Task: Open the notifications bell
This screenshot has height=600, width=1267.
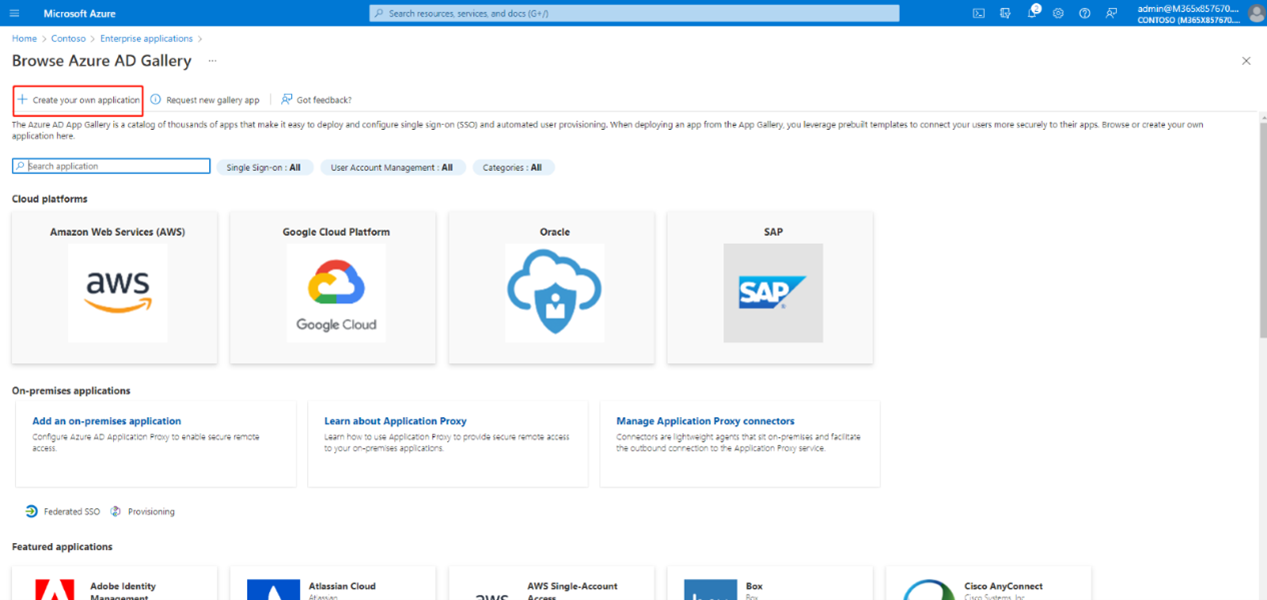Action: pyautogui.click(x=1032, y=13)
